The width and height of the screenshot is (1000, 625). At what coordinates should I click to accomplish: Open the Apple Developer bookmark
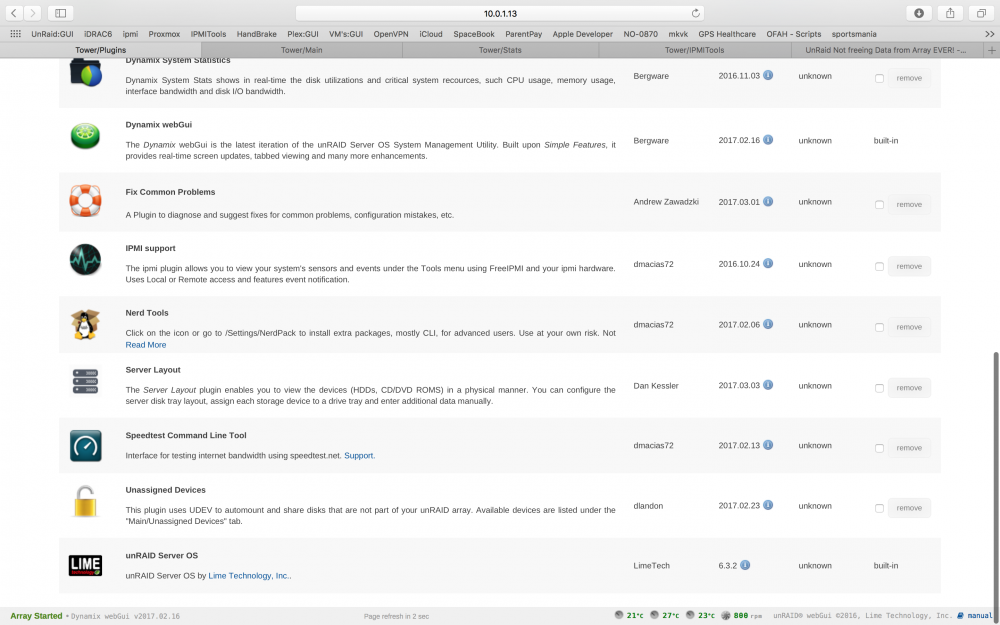pos(582,34)
